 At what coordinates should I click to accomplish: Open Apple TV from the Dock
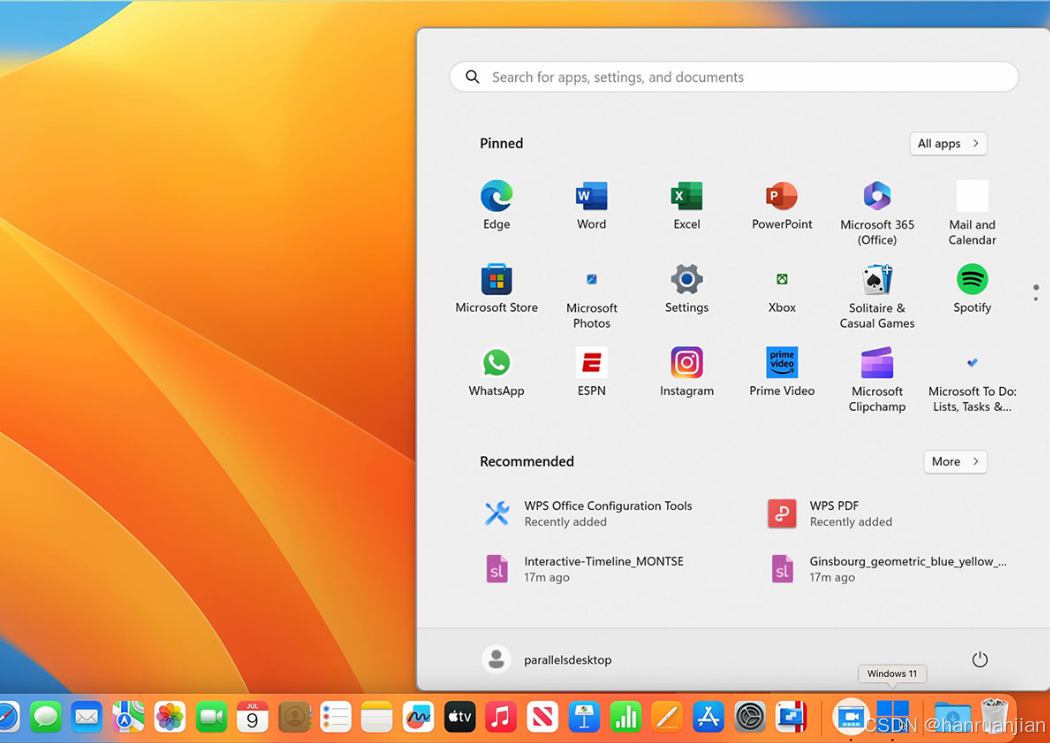coord(459,718)
